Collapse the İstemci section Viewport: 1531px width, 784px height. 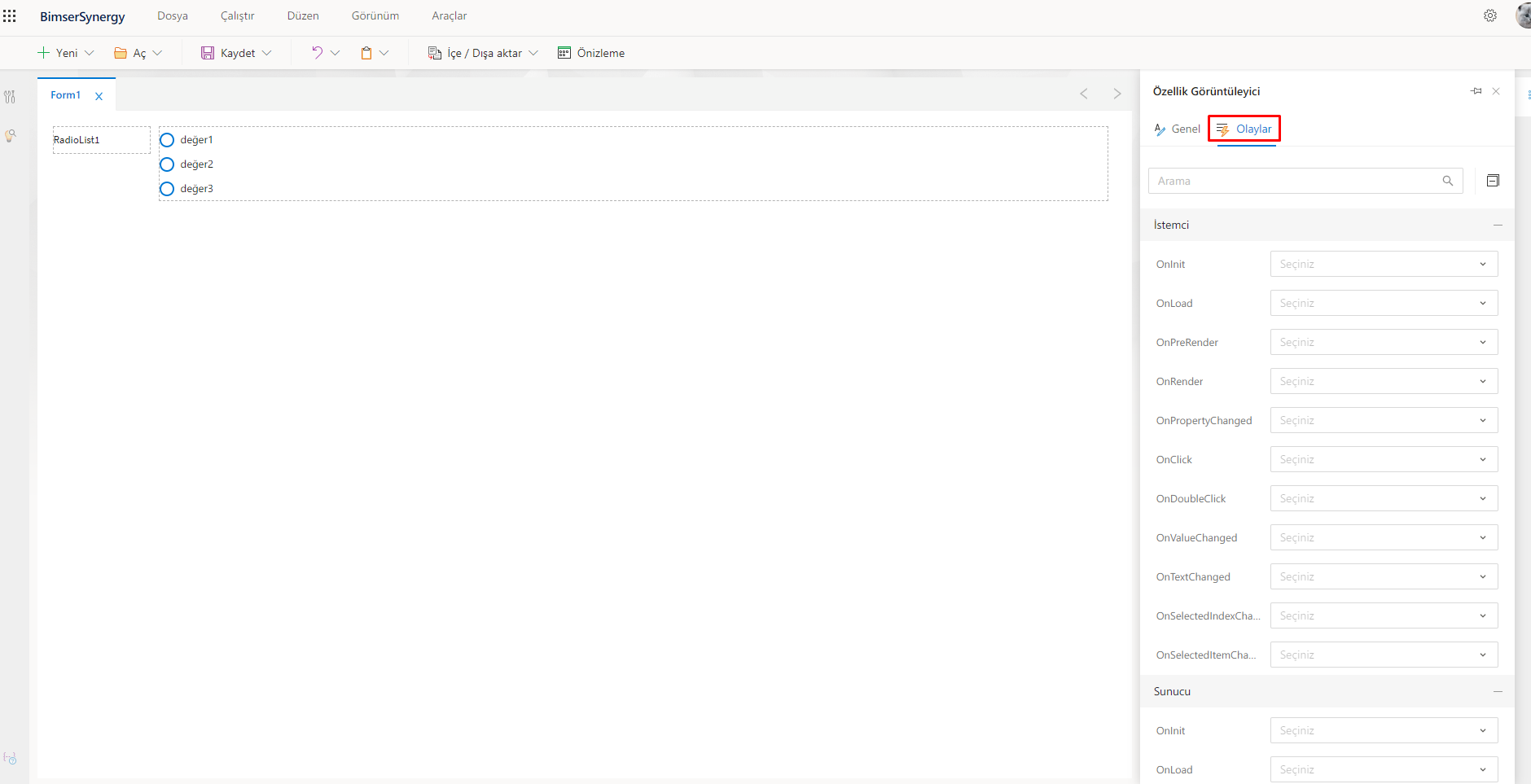coord(1498,225)
